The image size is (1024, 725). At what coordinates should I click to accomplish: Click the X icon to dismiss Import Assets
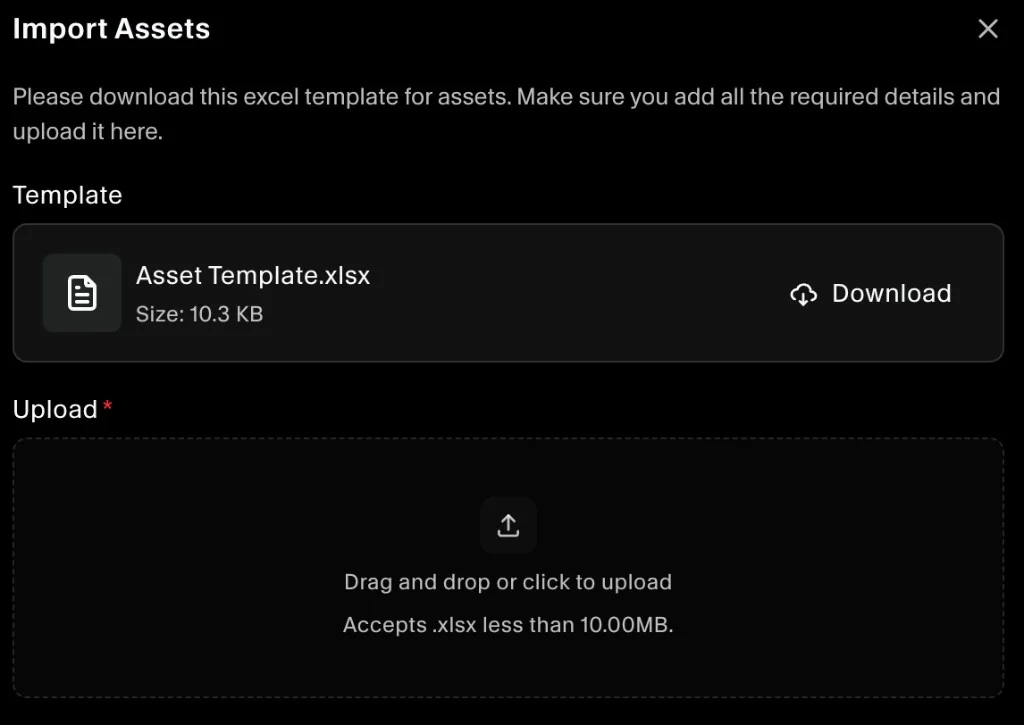[x=988, y=29]
